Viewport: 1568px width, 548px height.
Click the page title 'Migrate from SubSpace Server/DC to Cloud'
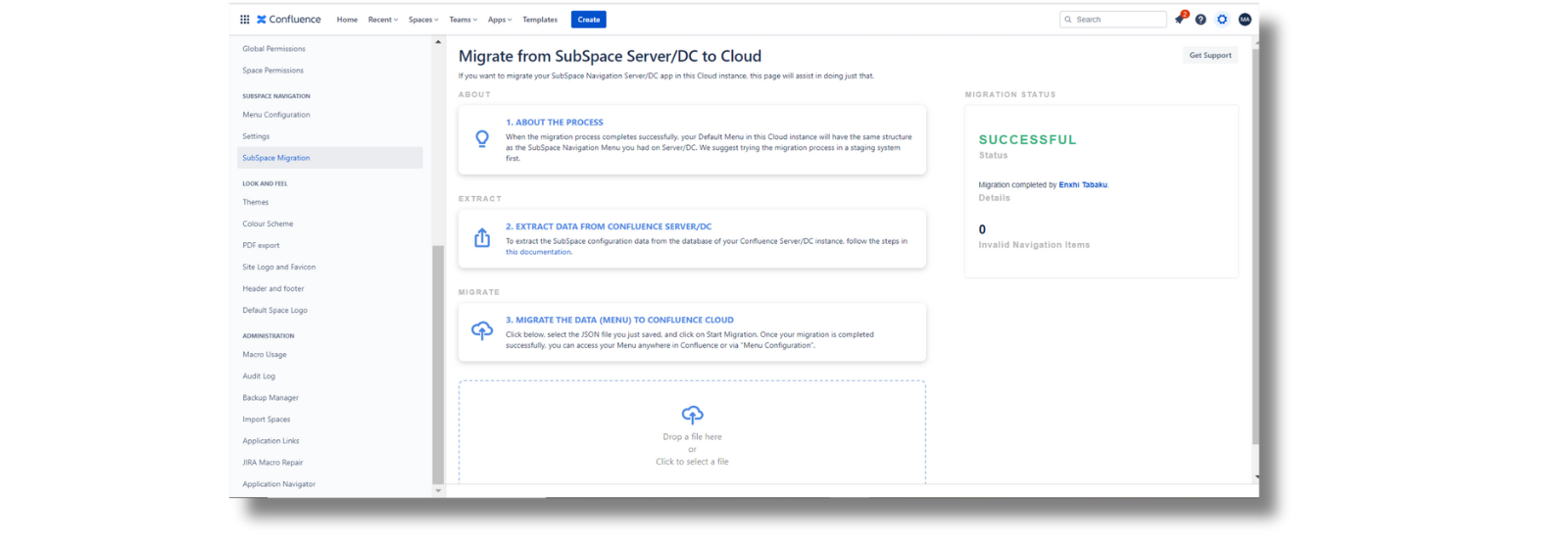(610, 57)
